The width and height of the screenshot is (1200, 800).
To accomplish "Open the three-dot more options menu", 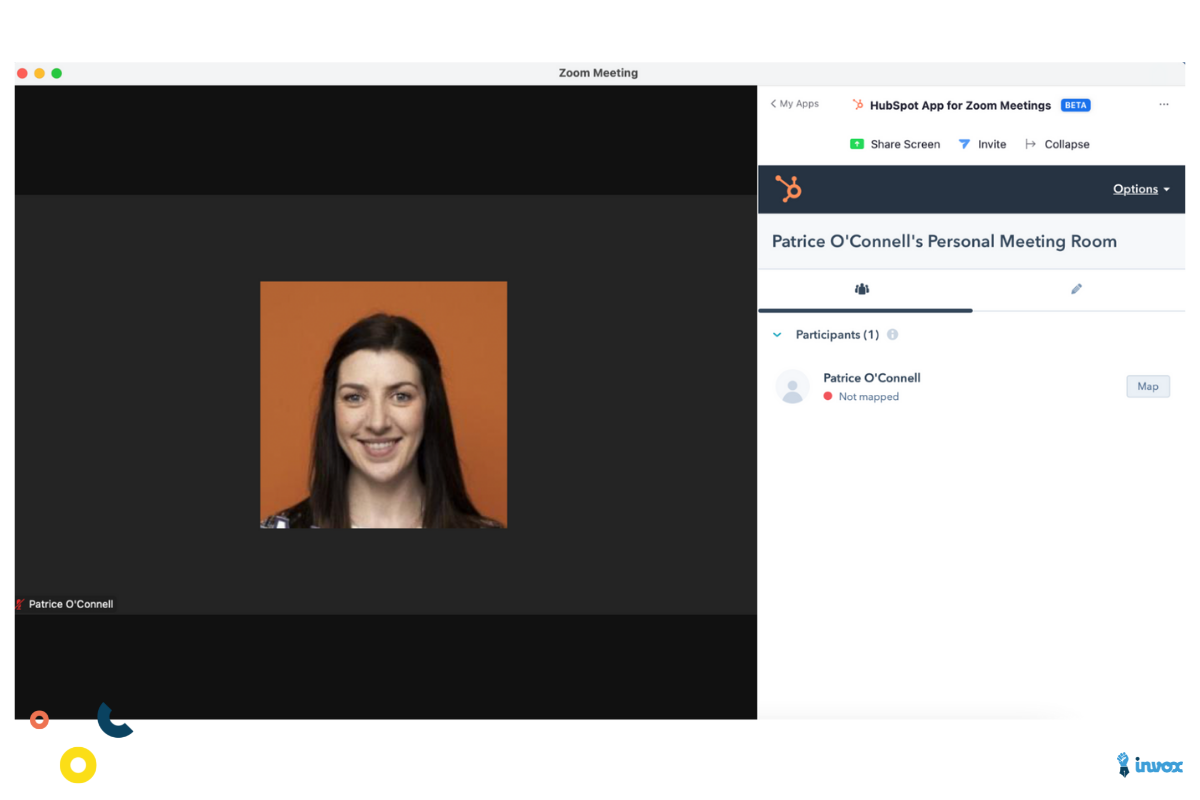I will 1164,104.
